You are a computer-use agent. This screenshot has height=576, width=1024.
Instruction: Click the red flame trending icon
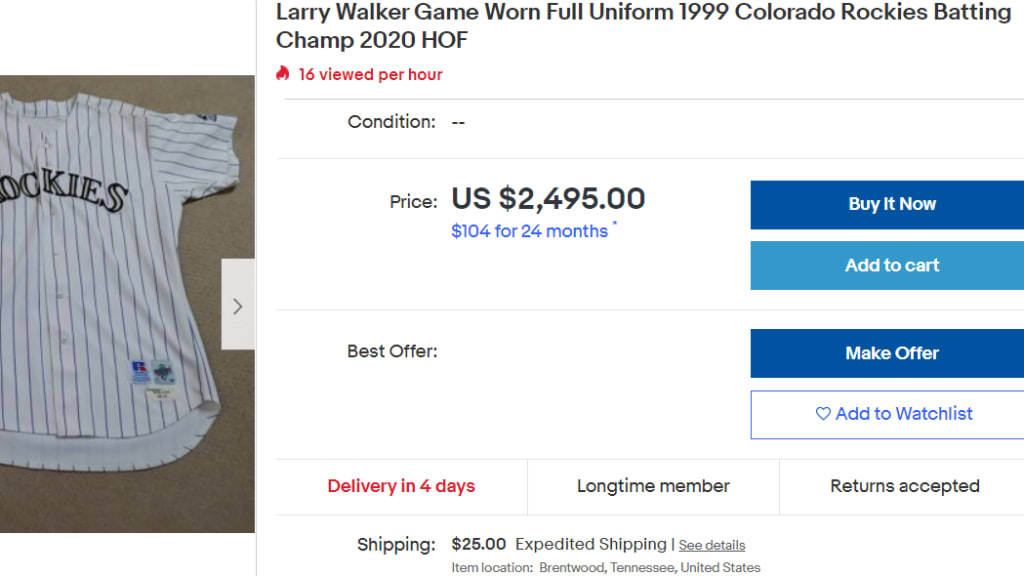pos(283,74)
